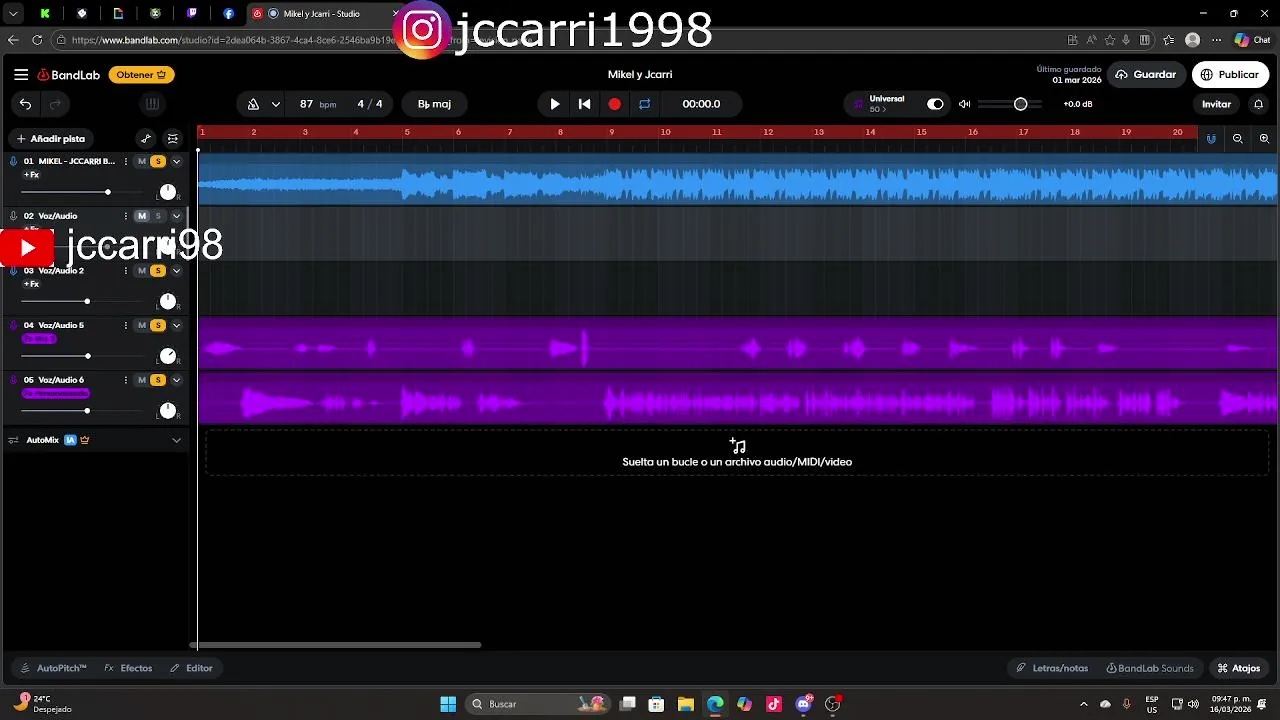Mute track 03 Voz/Audio 2
Screen dimensions: 1280x720
tap(142, 271)
